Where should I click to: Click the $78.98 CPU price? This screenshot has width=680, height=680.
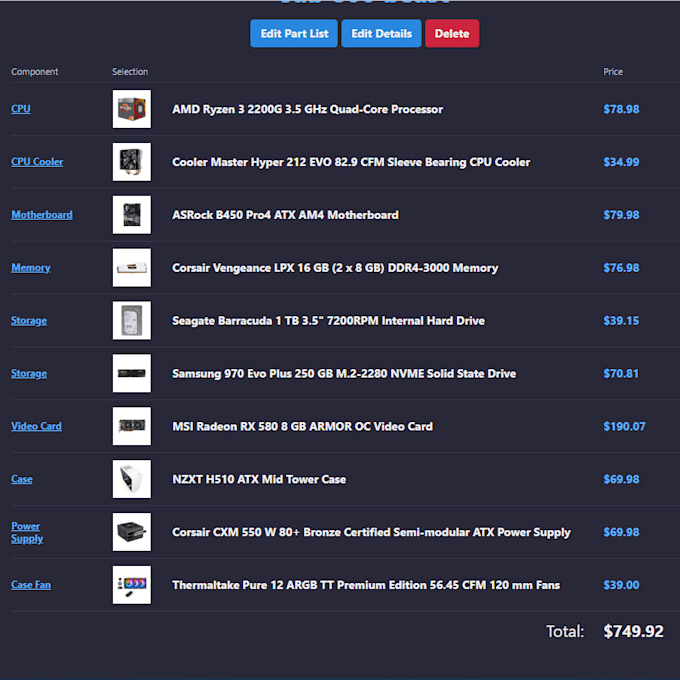(621, 109)
